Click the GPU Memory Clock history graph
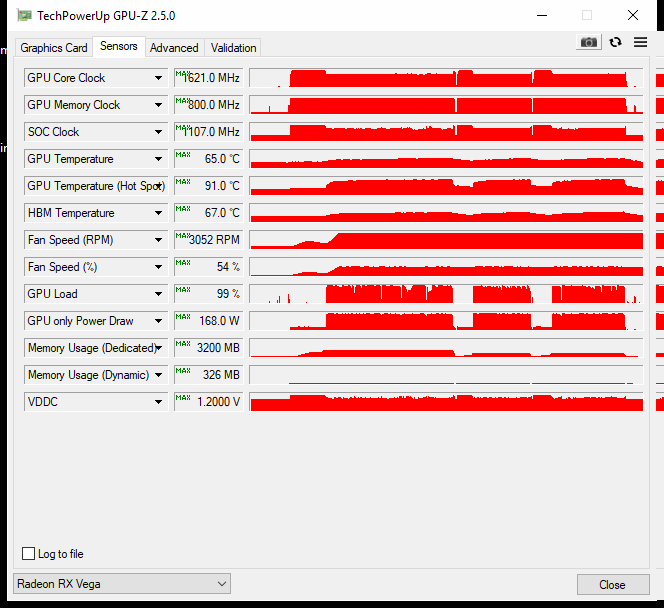Viewport: 664px width, 608px height. [x=446, y=105]
